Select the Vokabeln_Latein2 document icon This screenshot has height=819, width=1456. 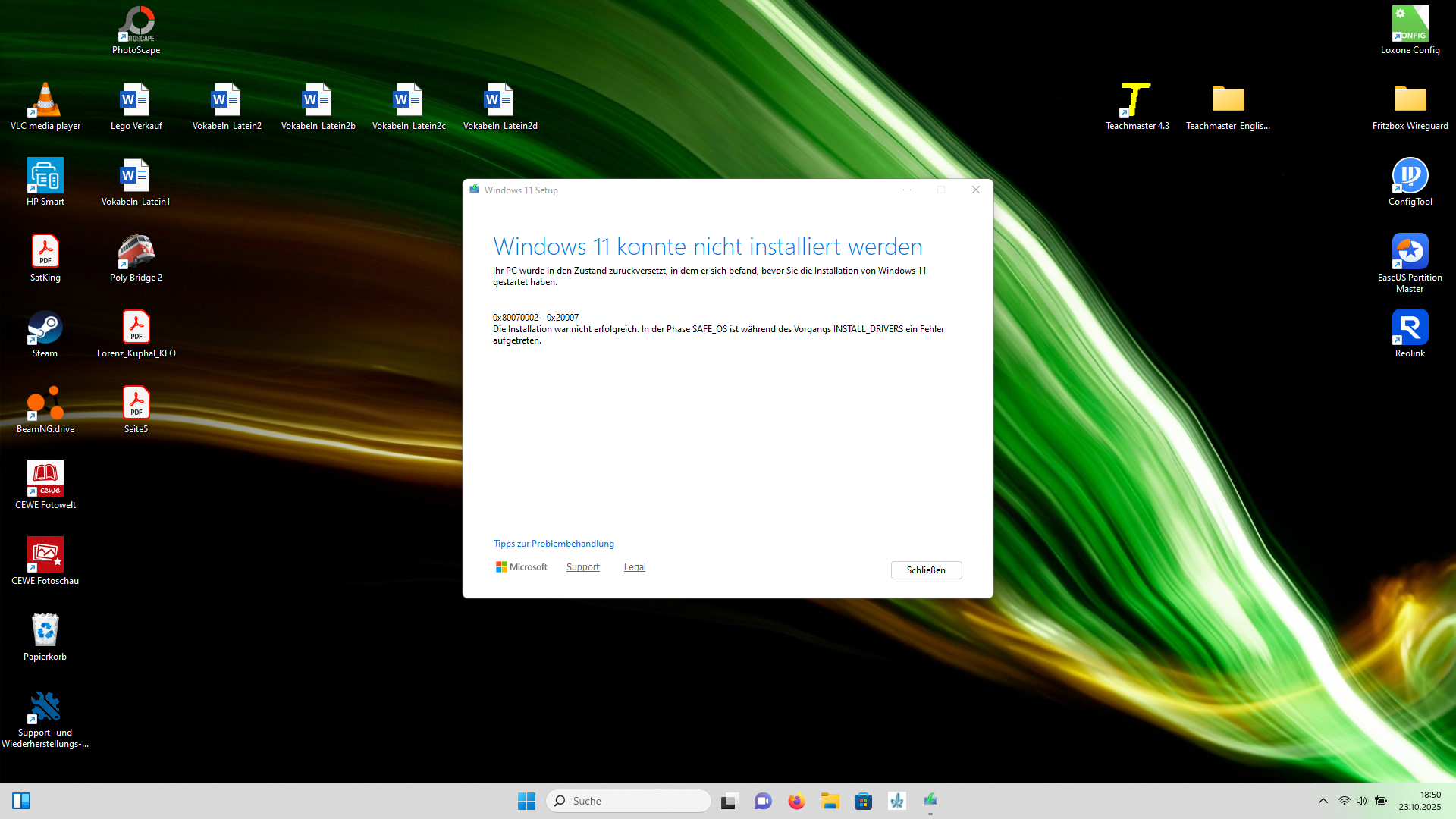227,106
